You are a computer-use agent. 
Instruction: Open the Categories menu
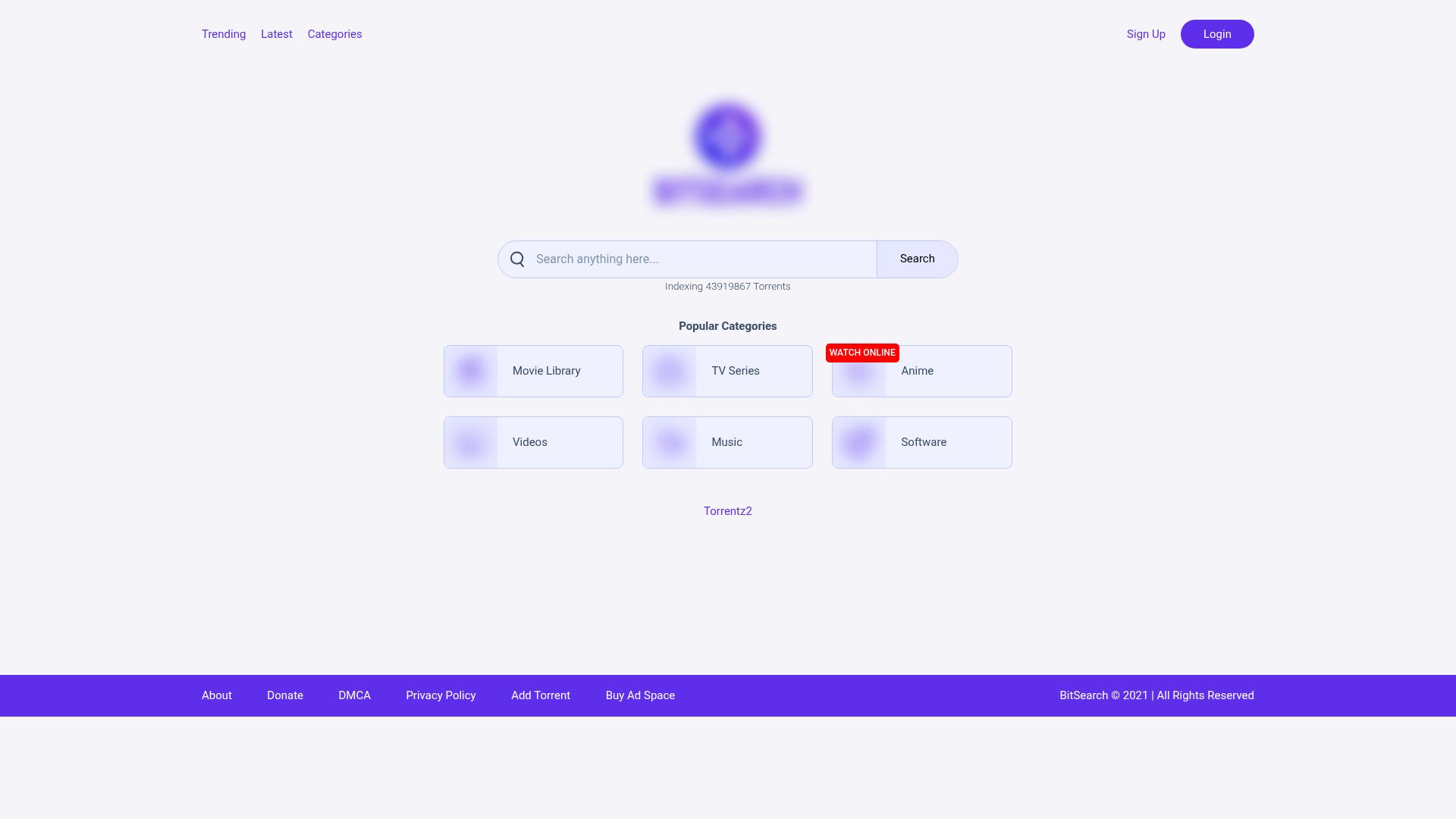[334, 34]
